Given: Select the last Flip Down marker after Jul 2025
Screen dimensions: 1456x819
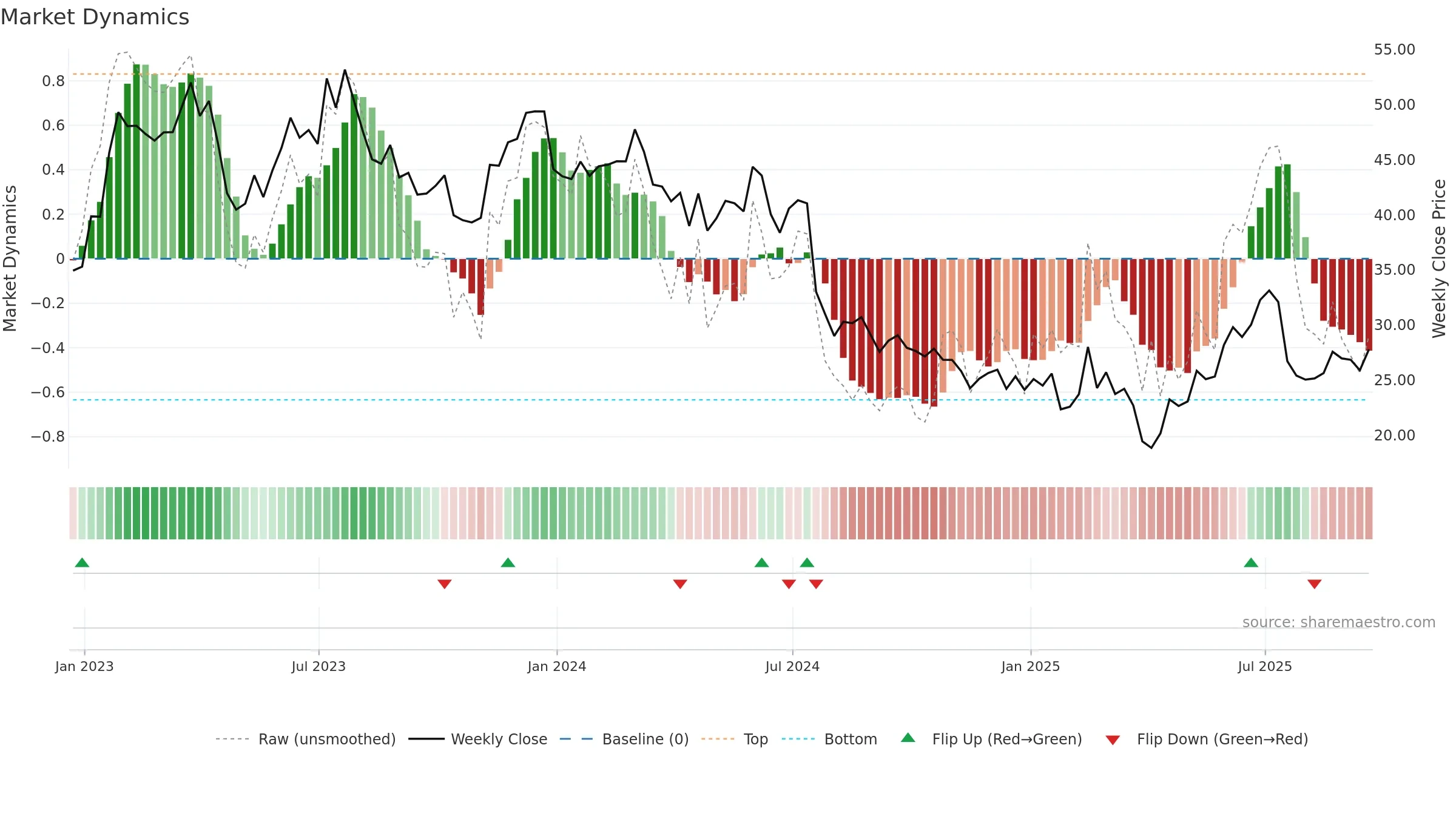Looking at the screenshot, I should [x=1315, y=584].
